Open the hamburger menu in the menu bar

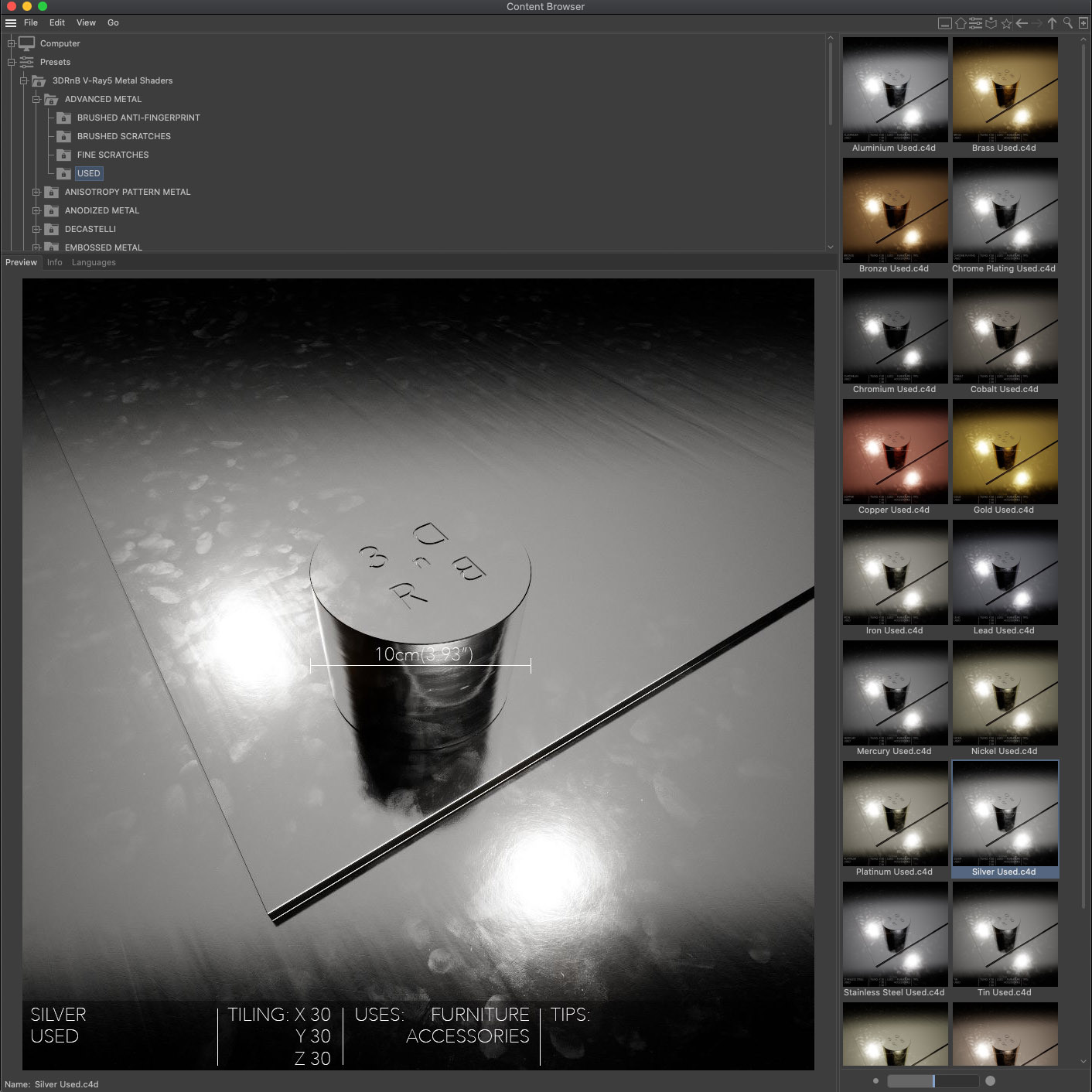click(x=11, y=23)
